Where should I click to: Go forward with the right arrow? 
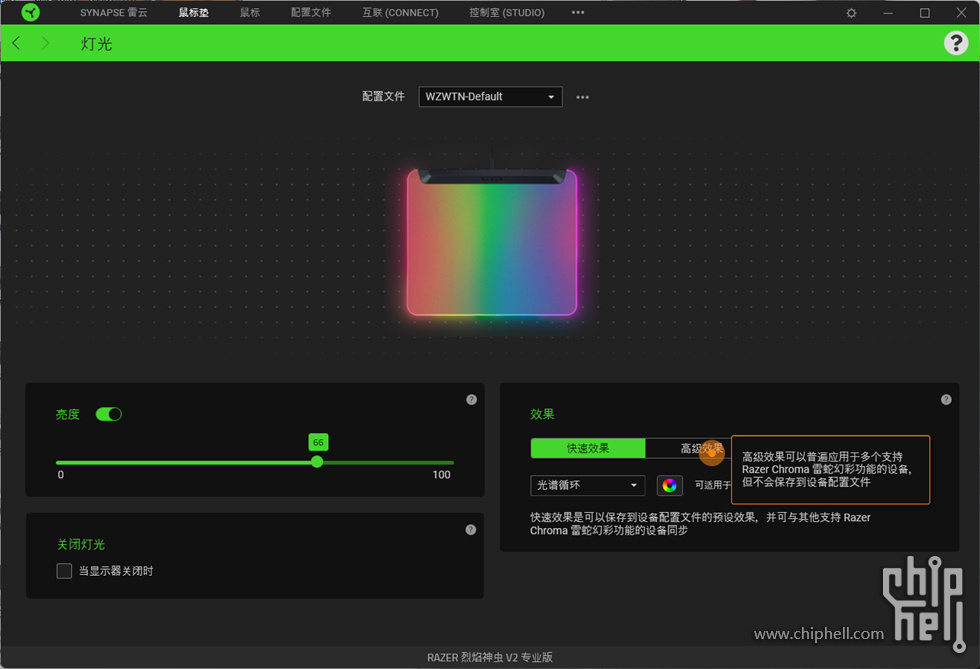point(45,43)
